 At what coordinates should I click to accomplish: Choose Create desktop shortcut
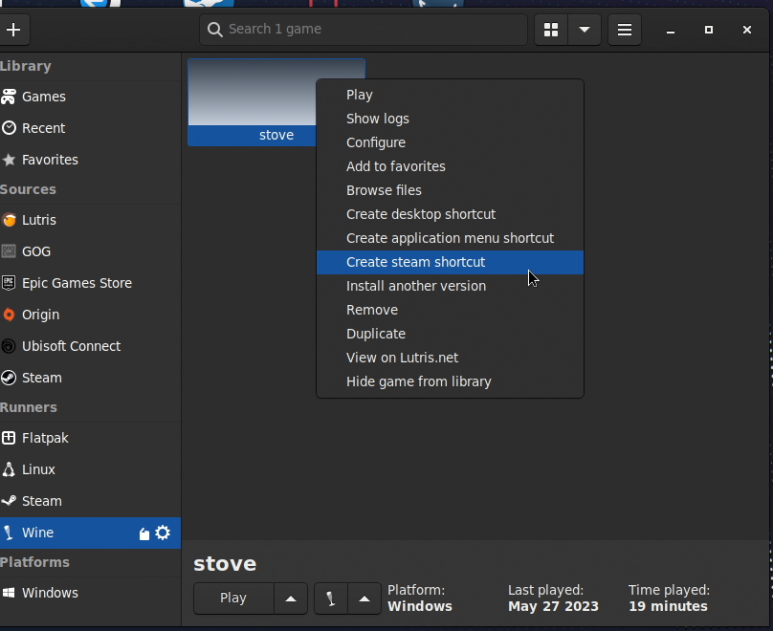pyautogui.click(x=450, y=214)
